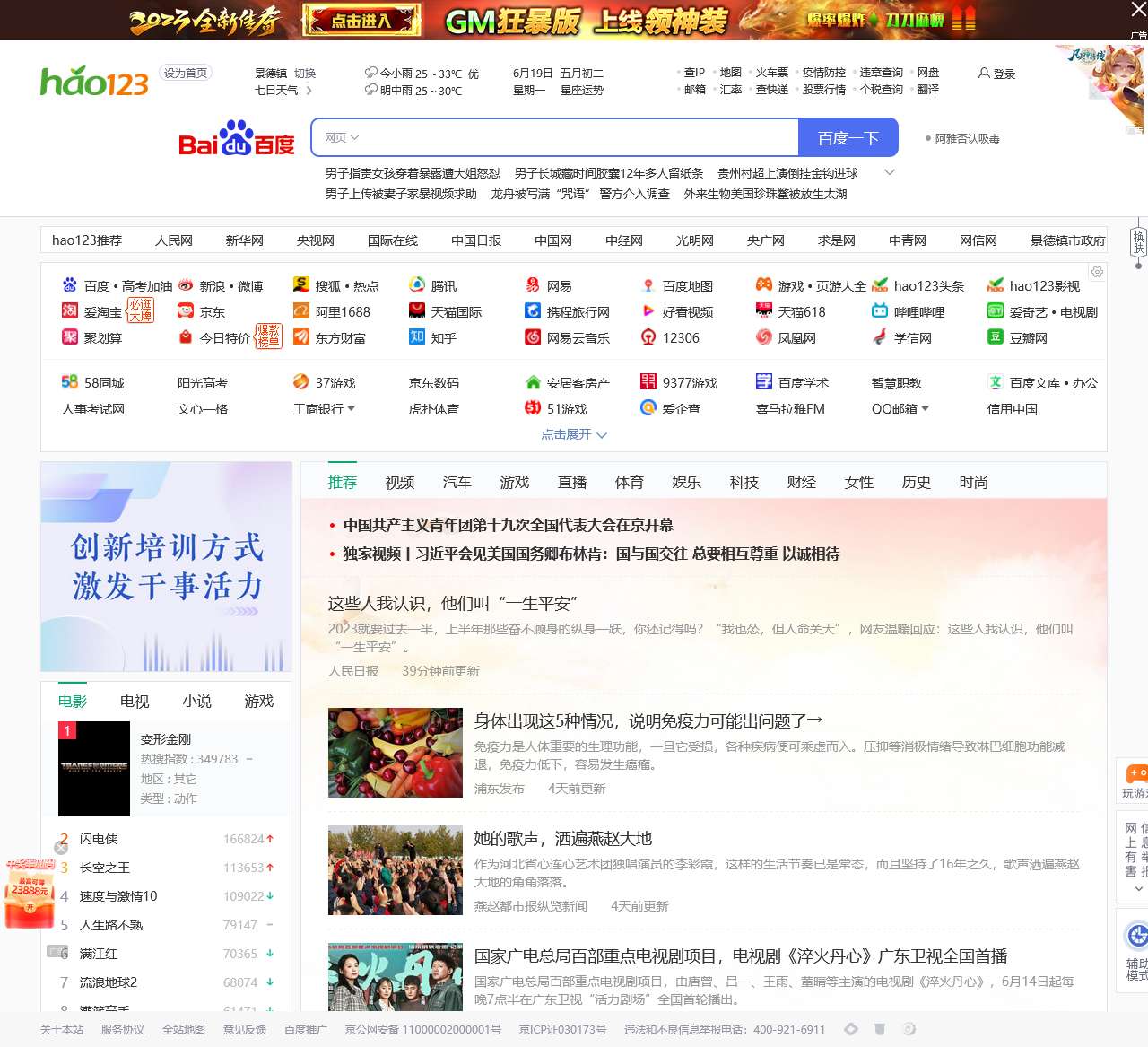The width and height of the screenshot is (1148, 1047).
Task: Close the top banner advertisement
Action: click(x=1138, y=10)
